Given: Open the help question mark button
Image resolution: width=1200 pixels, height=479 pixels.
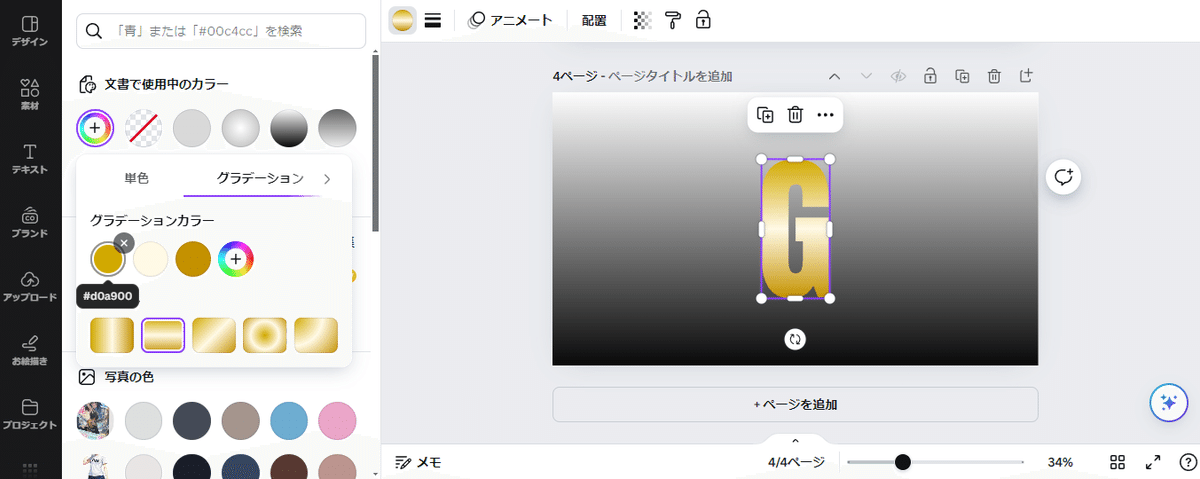Looking at the screenshot, I should [x=1187, y=462].
